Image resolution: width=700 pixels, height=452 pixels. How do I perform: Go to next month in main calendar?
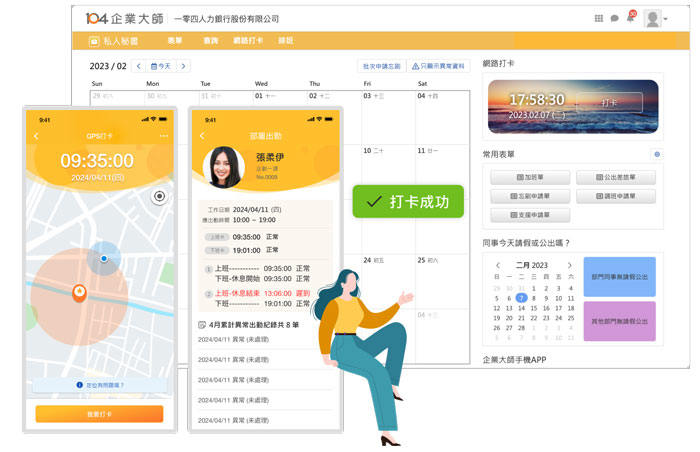click(183, 66)
